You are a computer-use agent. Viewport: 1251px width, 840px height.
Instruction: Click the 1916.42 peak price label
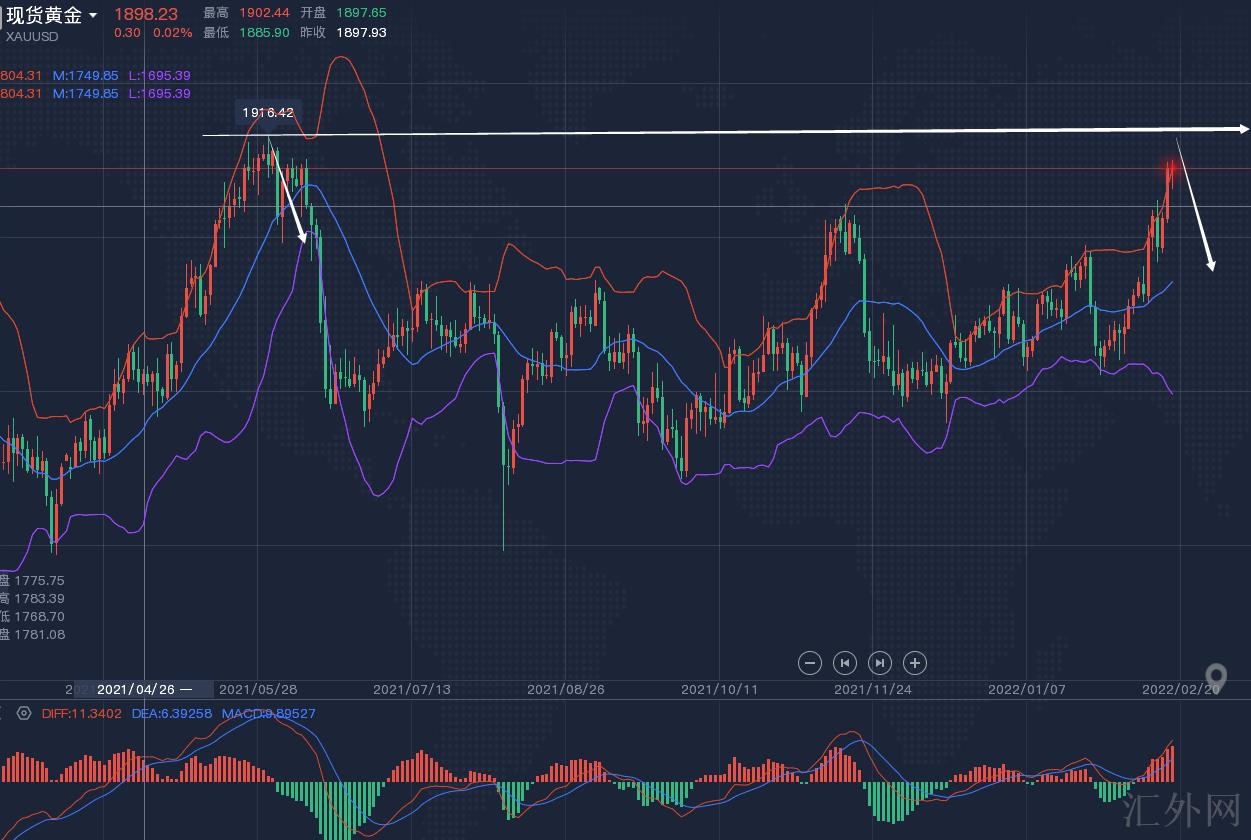pos(268,112)
